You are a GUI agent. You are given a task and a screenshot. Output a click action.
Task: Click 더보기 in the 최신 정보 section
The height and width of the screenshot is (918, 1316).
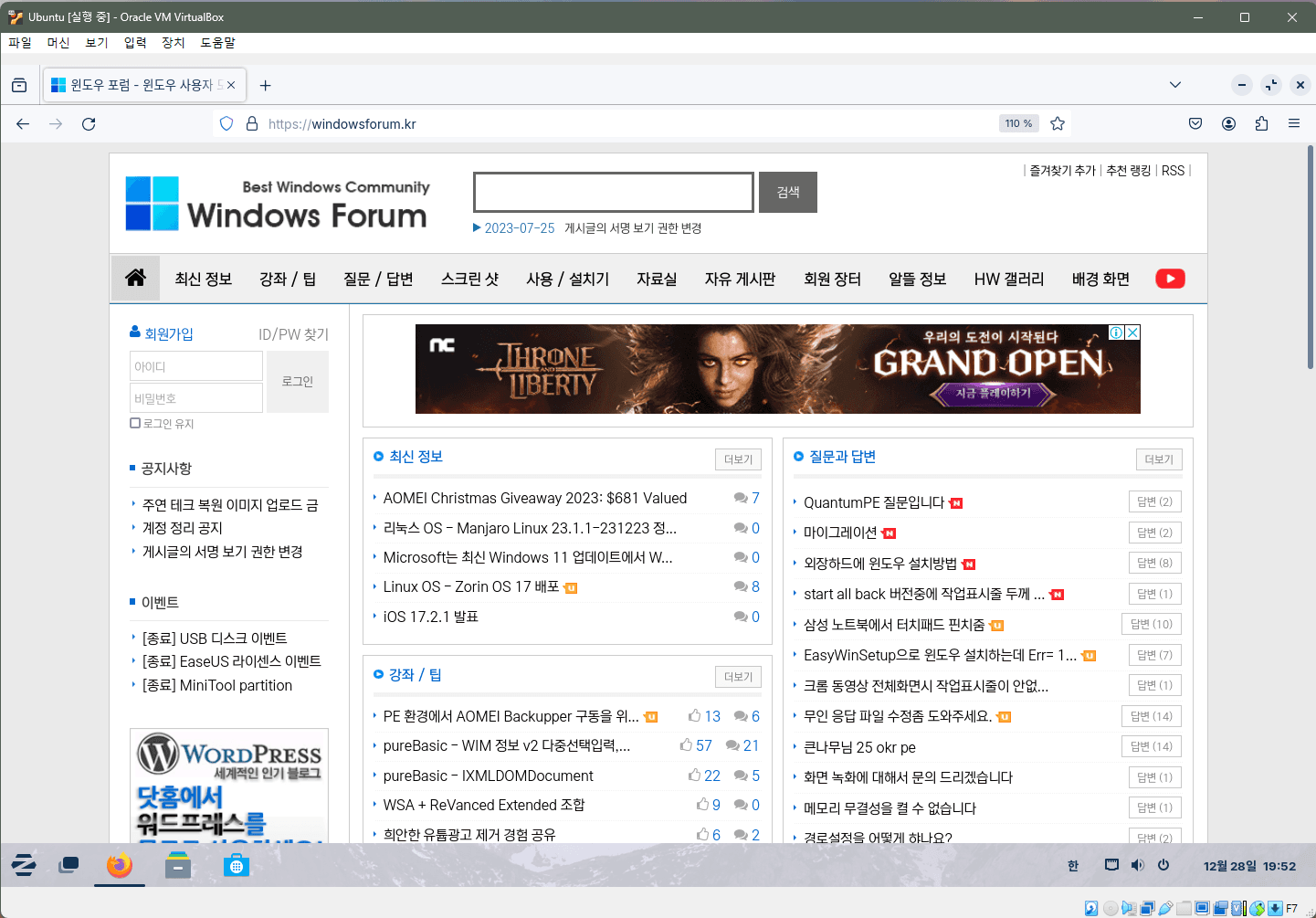[x=738, y=459]
